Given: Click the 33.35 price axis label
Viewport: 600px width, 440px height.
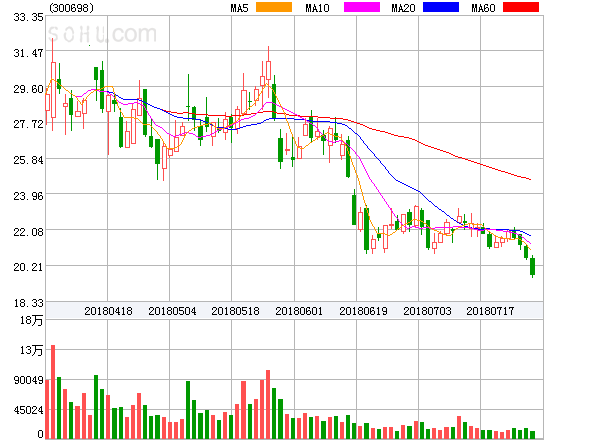Looking at the screenshot, I should coord(28,17).
